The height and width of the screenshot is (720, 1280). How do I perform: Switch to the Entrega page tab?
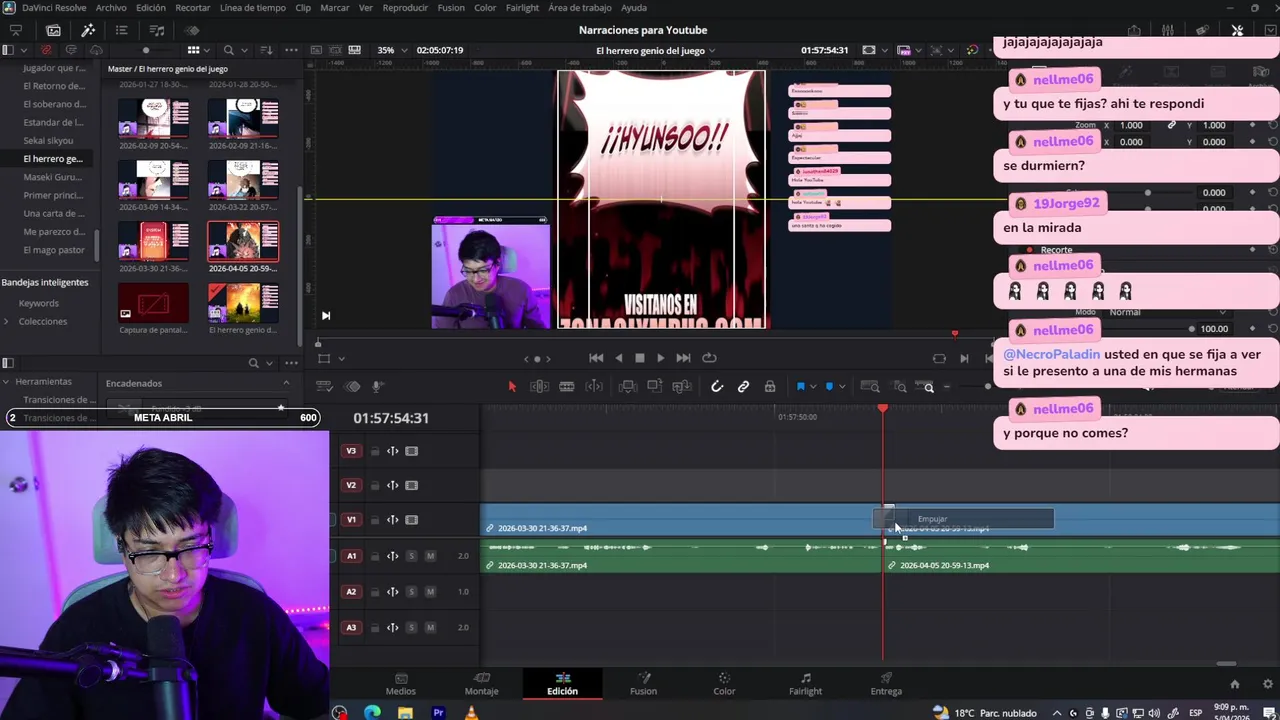(886, 684)
